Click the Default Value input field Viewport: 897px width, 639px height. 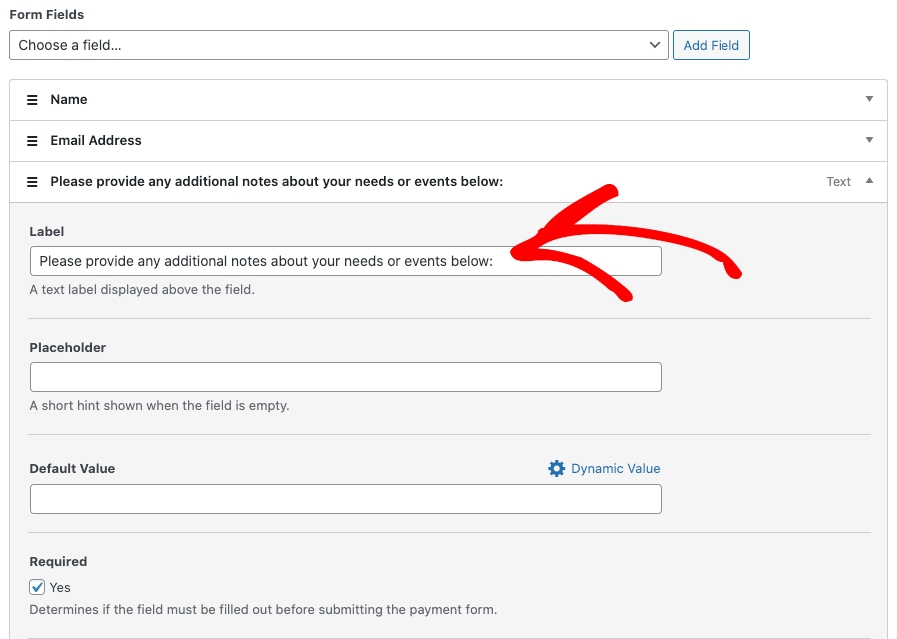click(x=345, y=499)
